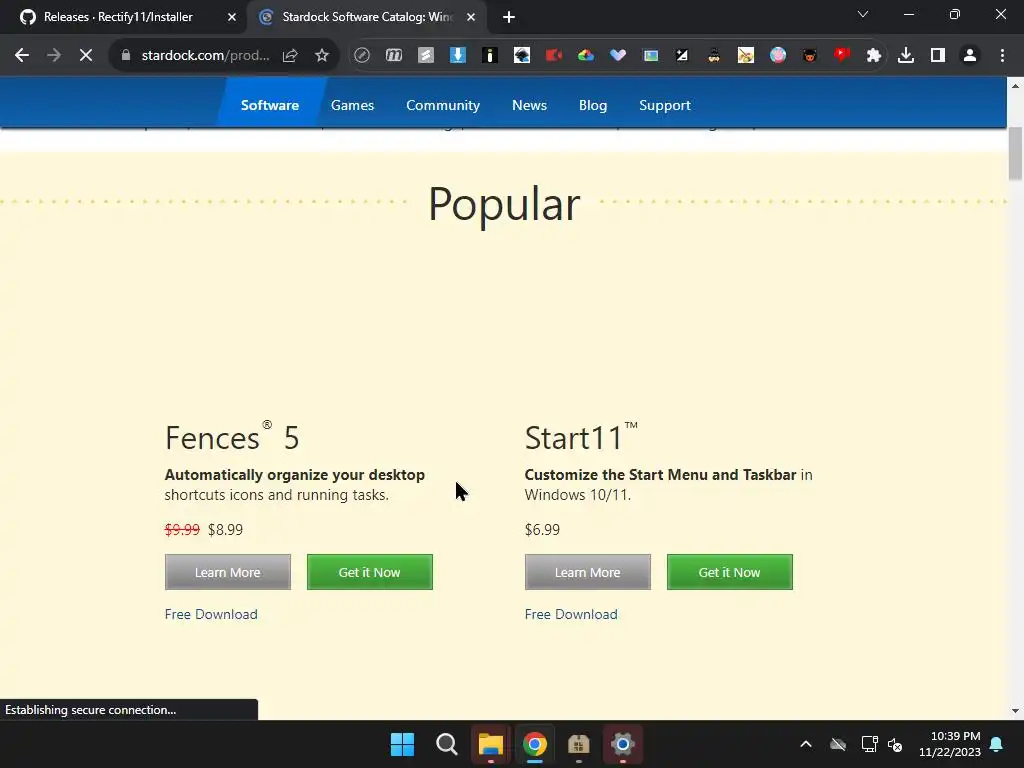Viewport: 1024px width, 768px height.
Task: Click the paint palette extension icon
Action: (746, 56)
